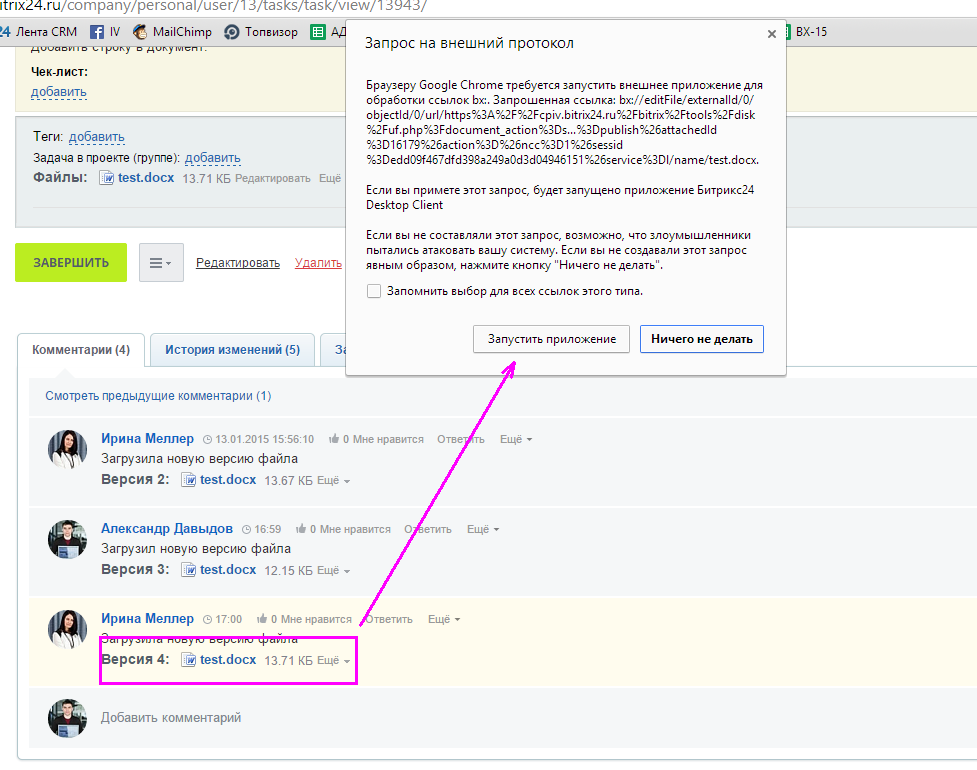Open the green spreadsheet АД bookmark

328,32
